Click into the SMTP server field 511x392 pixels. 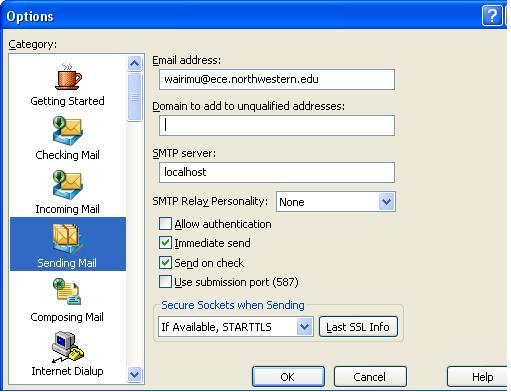click(x=277, y=172)
